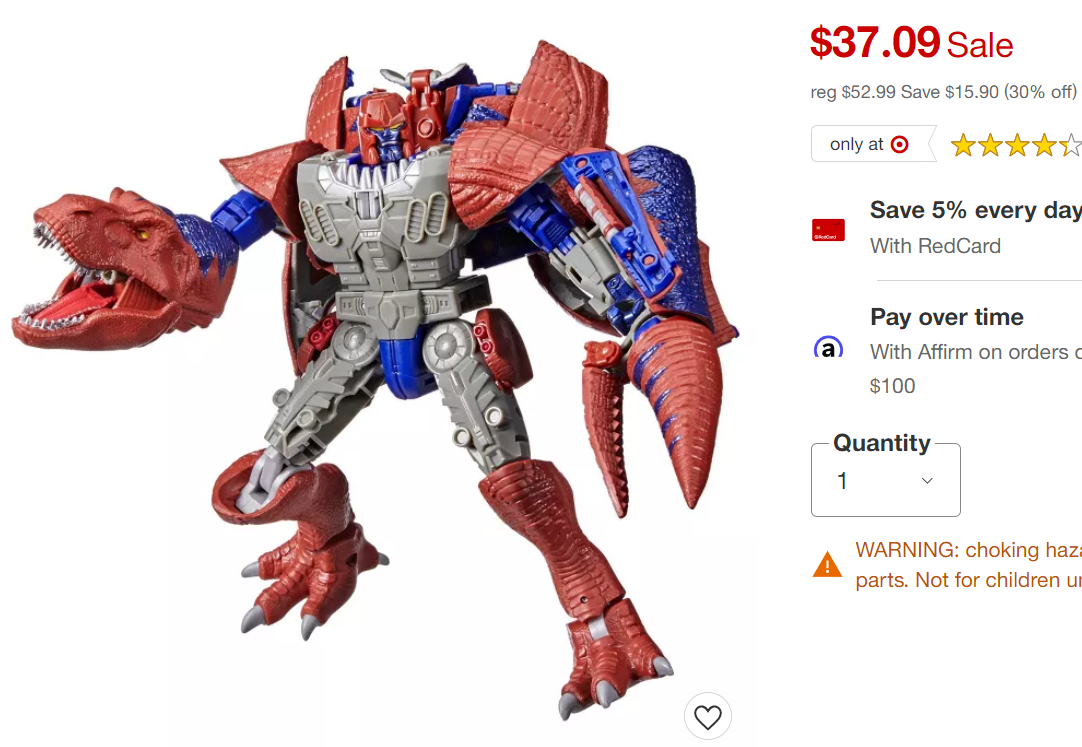Click the Target bullseye logo
Screen dimensions: 1082x747
[x=899, y=144]
